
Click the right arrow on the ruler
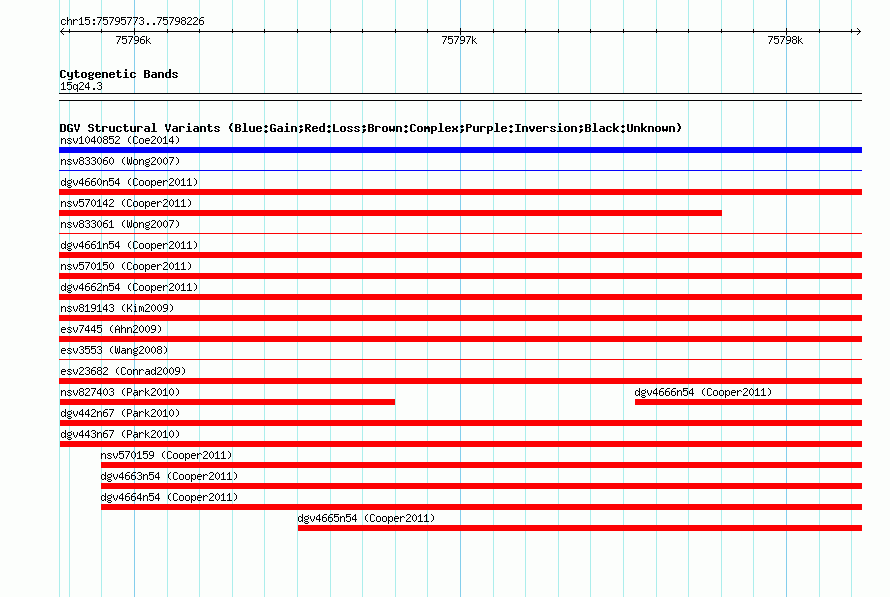tap(858, 31)
